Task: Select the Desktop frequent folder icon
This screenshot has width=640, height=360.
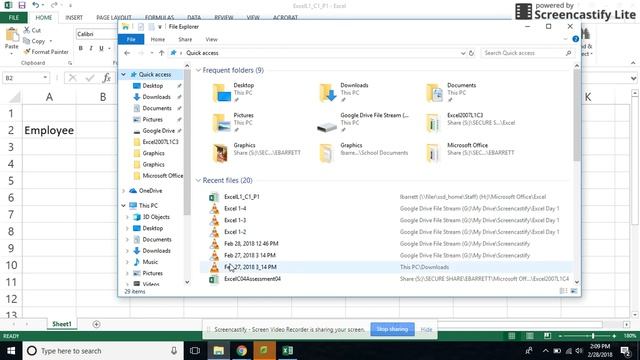Action: coord(222,93)
